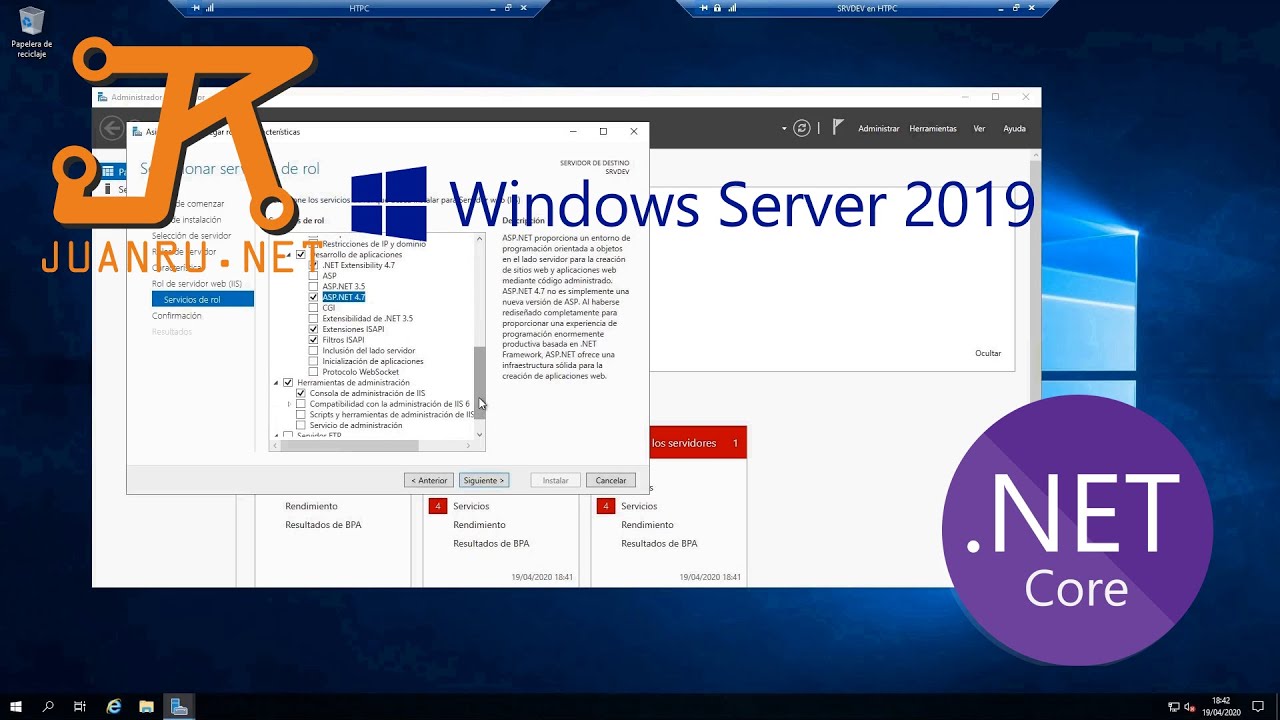This screenshot has height=720, width=1280.
Task: Check Compatibilidad con la administración de IIS 6
Action: [x=301, y=404]
